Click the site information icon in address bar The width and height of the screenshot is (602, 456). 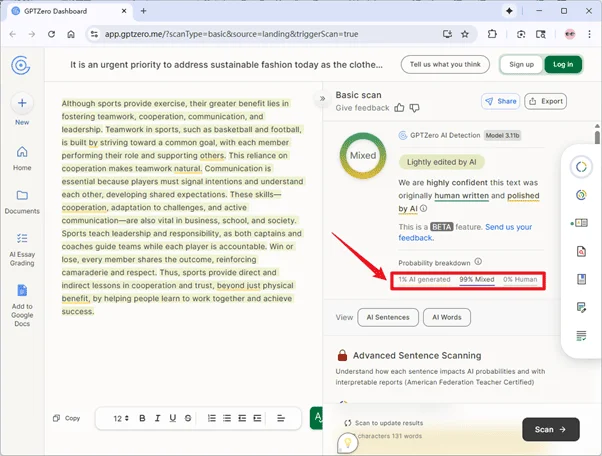(94, 34)
